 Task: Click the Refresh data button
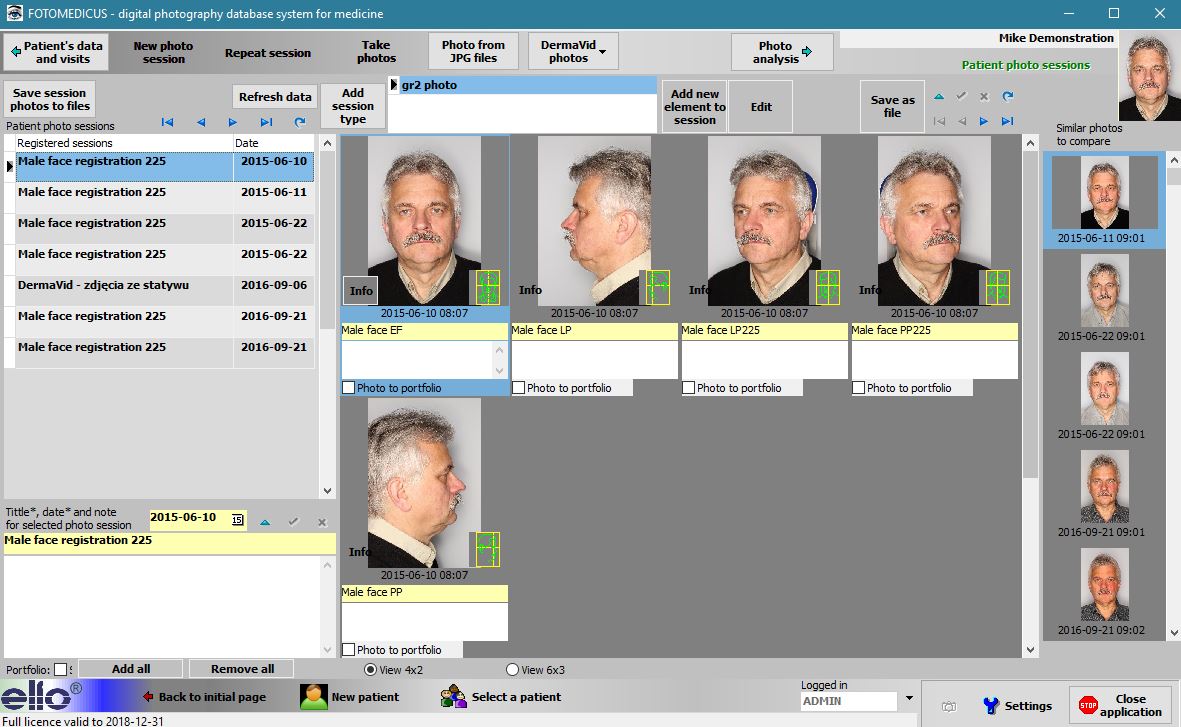pyautogui.click(x=275, y=97)
